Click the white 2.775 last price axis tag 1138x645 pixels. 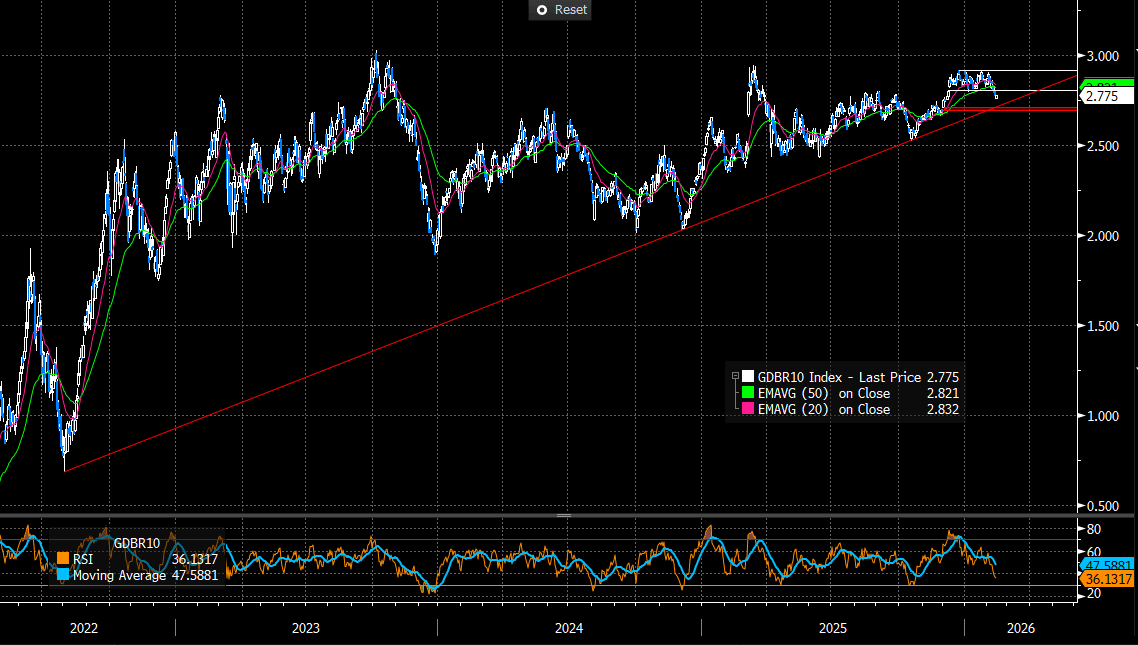[x=1103, y=97]
